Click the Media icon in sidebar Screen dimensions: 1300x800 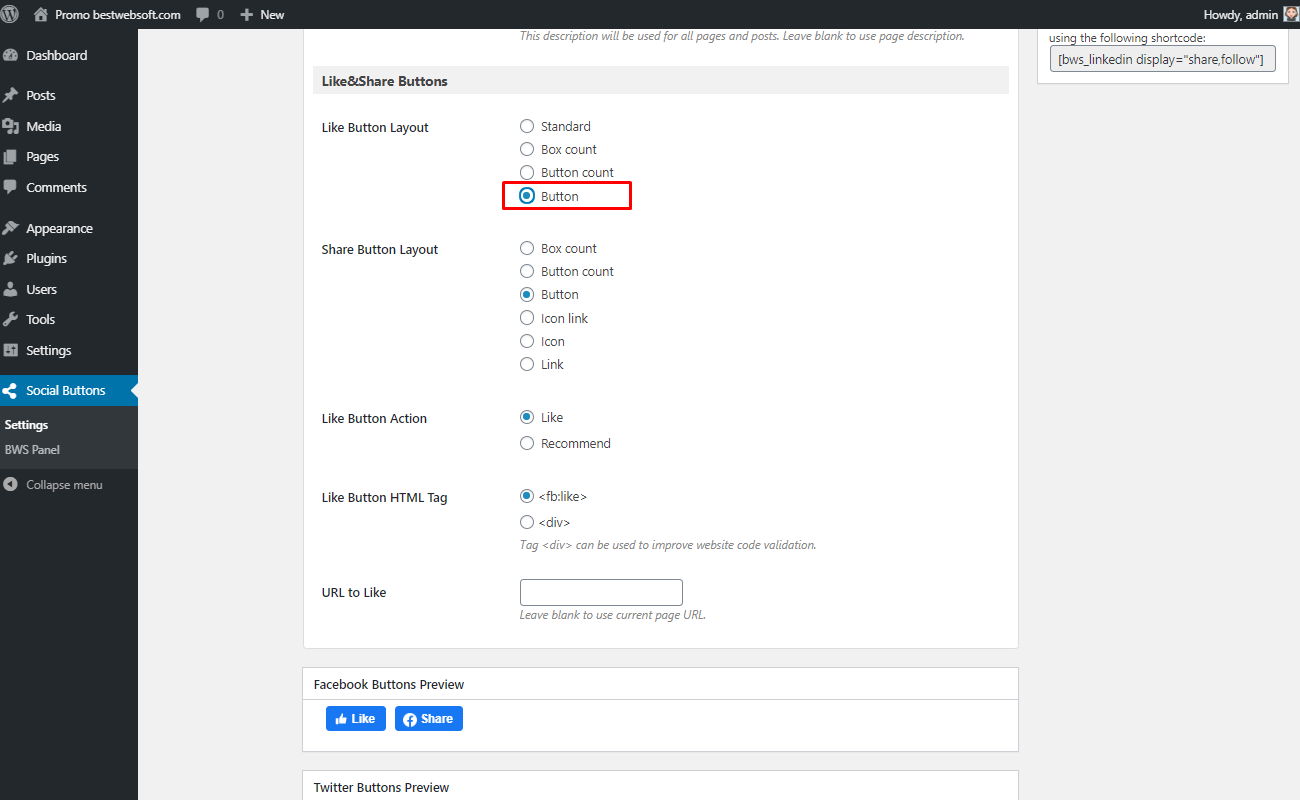click(x=11, y=126)
